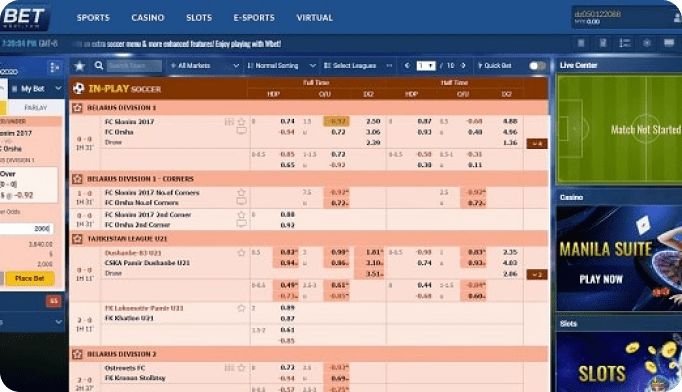Open stats icon for FC Slonim 2017

click(229, 122)
